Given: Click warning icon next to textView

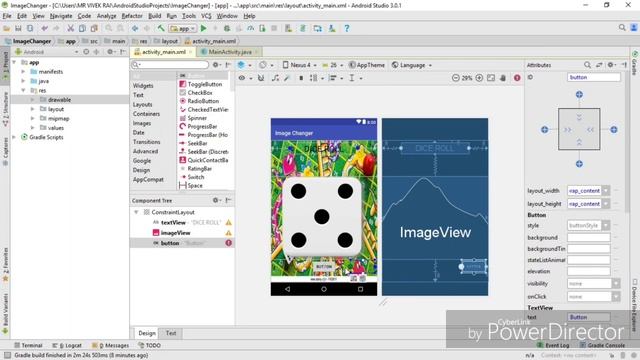Looking at the screenshot, I should (x=229, y=222).
